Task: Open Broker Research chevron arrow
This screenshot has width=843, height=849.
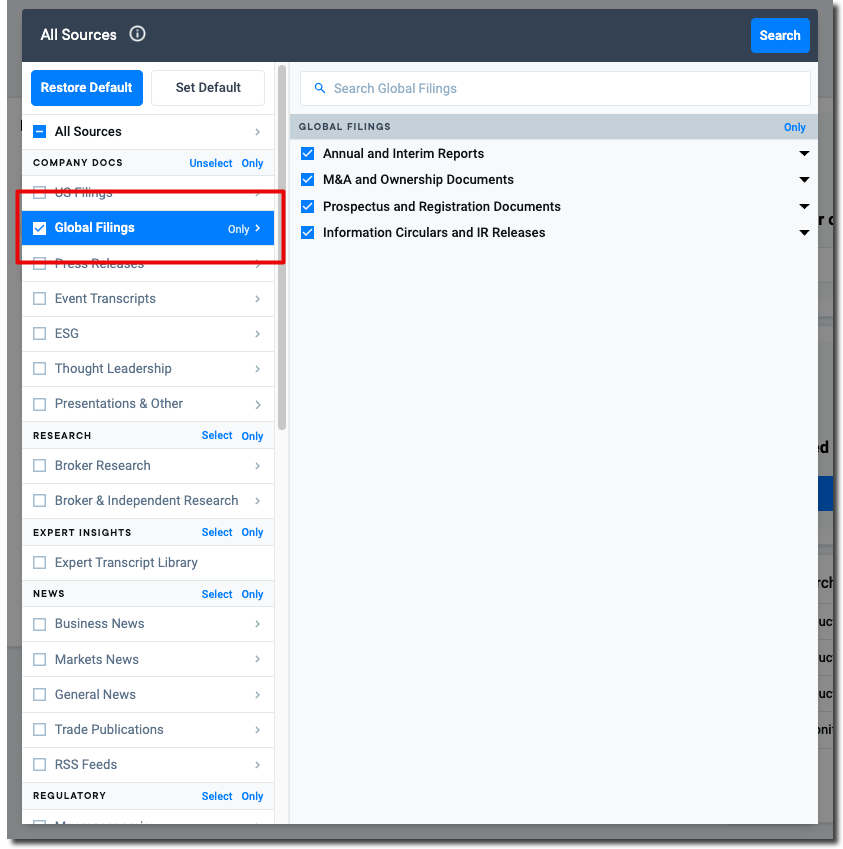Action: 257,466
